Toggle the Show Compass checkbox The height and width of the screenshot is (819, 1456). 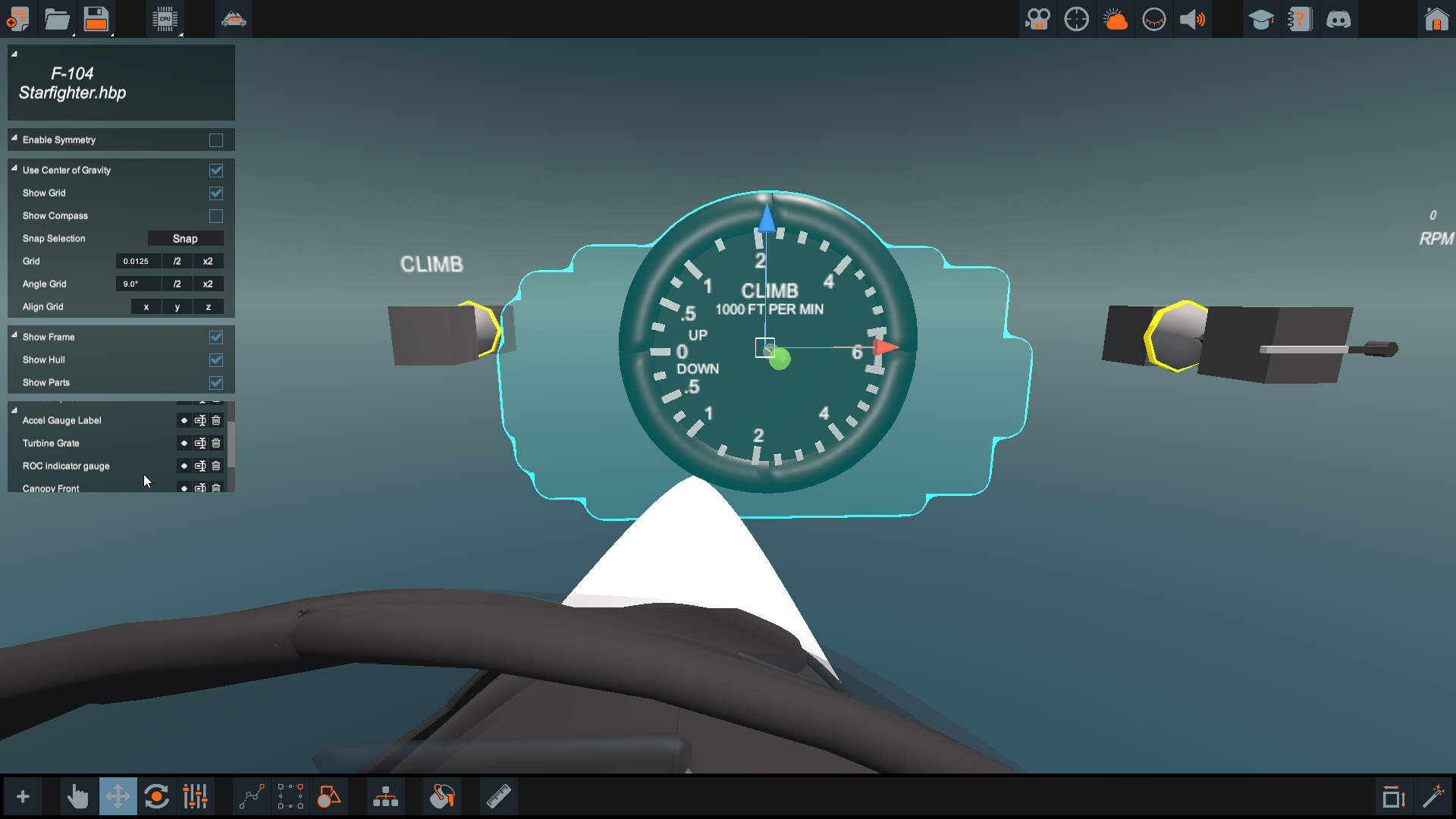coord(216,216)
